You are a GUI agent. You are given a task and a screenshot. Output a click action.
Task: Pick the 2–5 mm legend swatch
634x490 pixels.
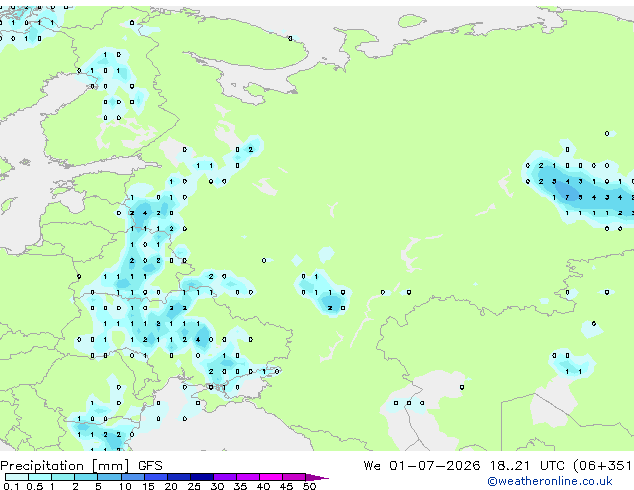click(x=86, y=477)
